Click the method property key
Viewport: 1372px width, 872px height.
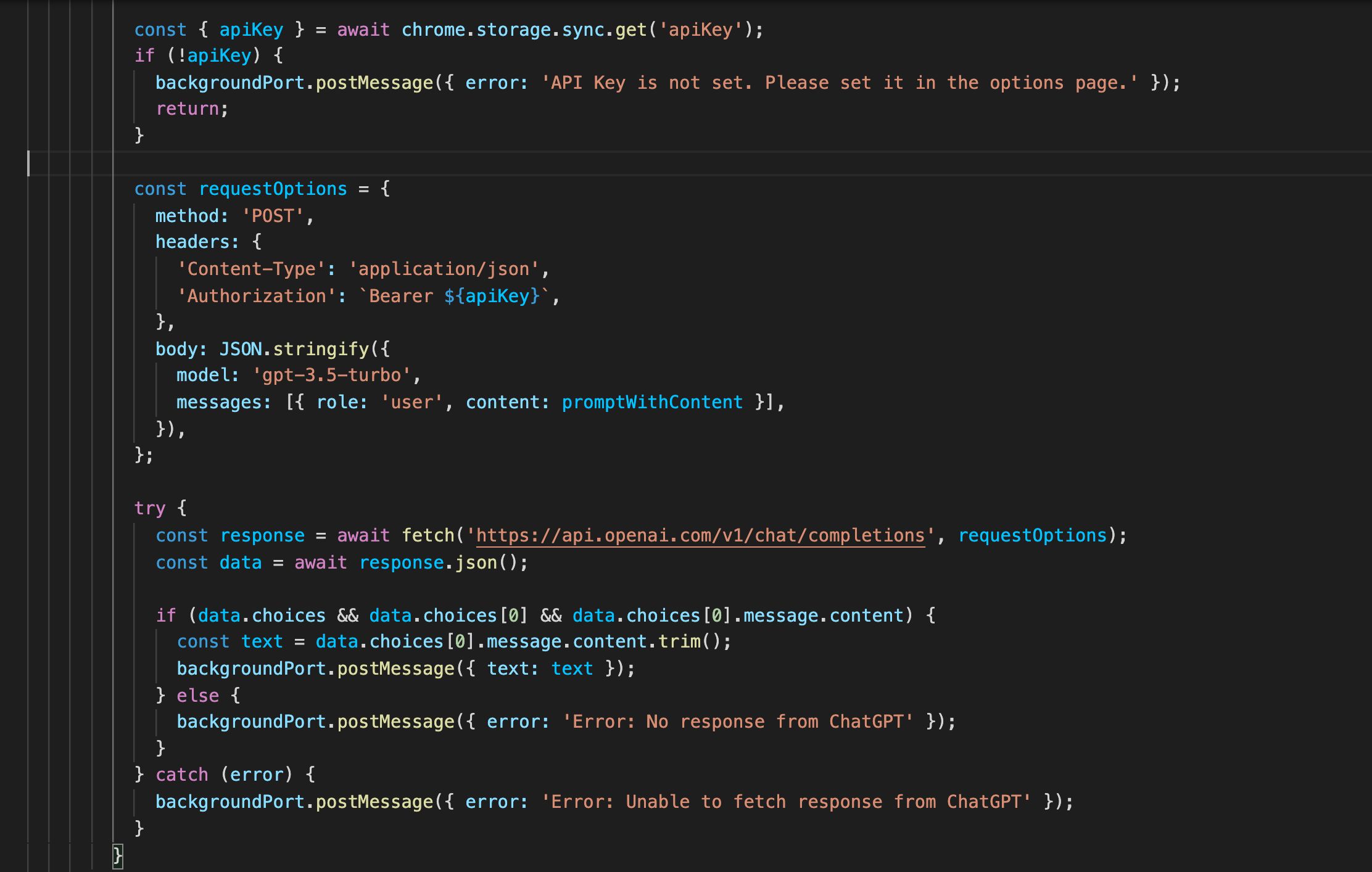point(187,216)
